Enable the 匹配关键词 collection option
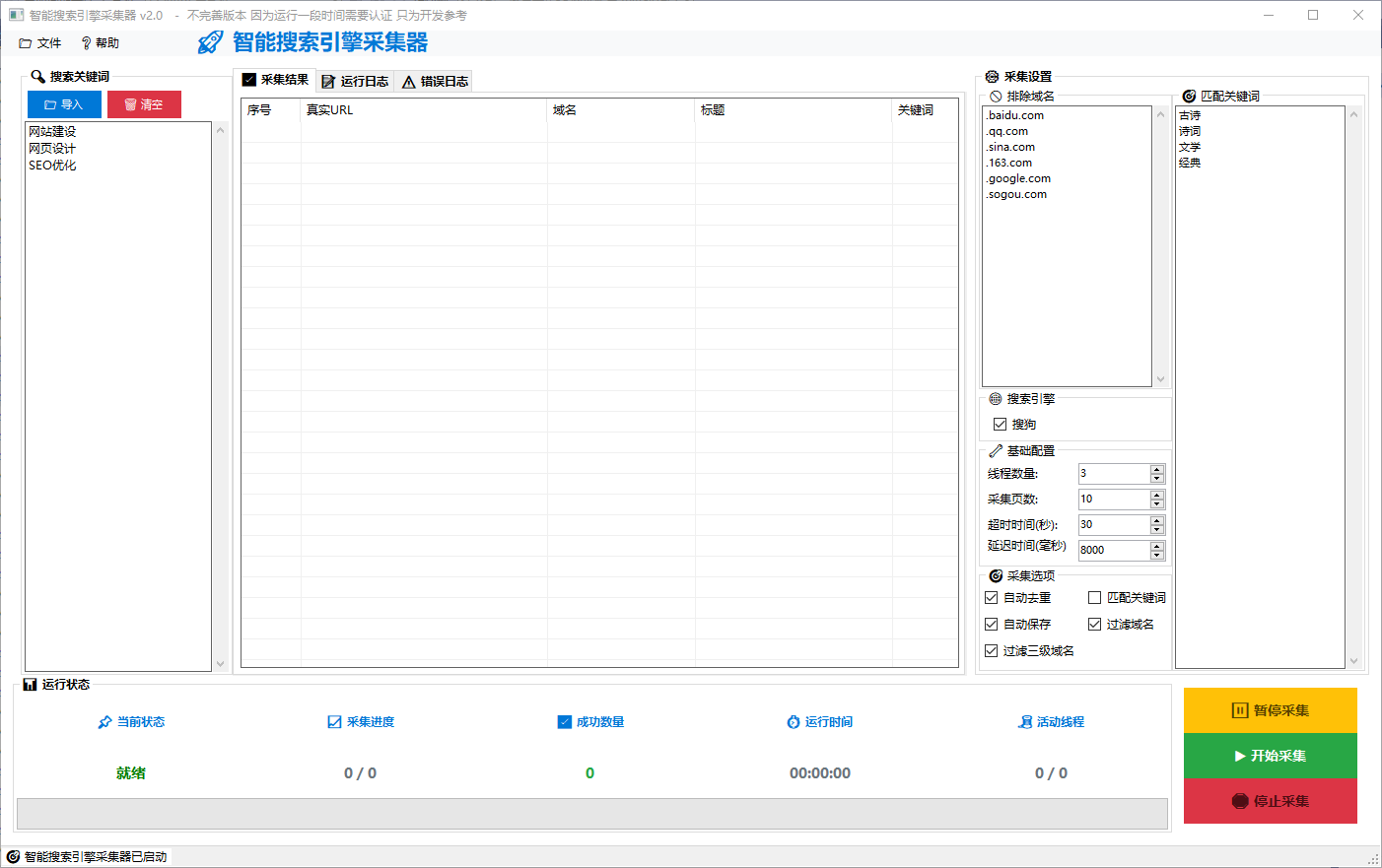Screen dimensions: 1382x868 click(x=1094, y=597)
